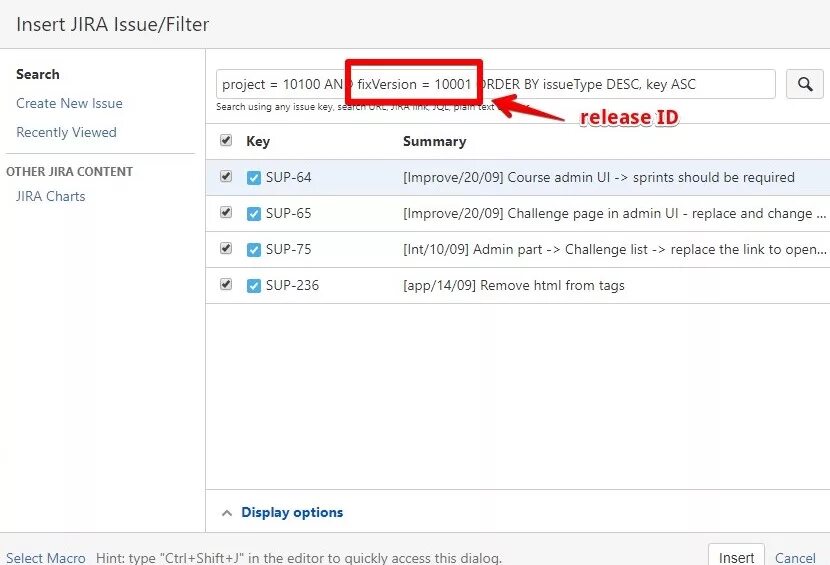Screen dimensions: 830x565
Task: Open Recently Viewed in sidebar
Action: [x=66, y=132]
